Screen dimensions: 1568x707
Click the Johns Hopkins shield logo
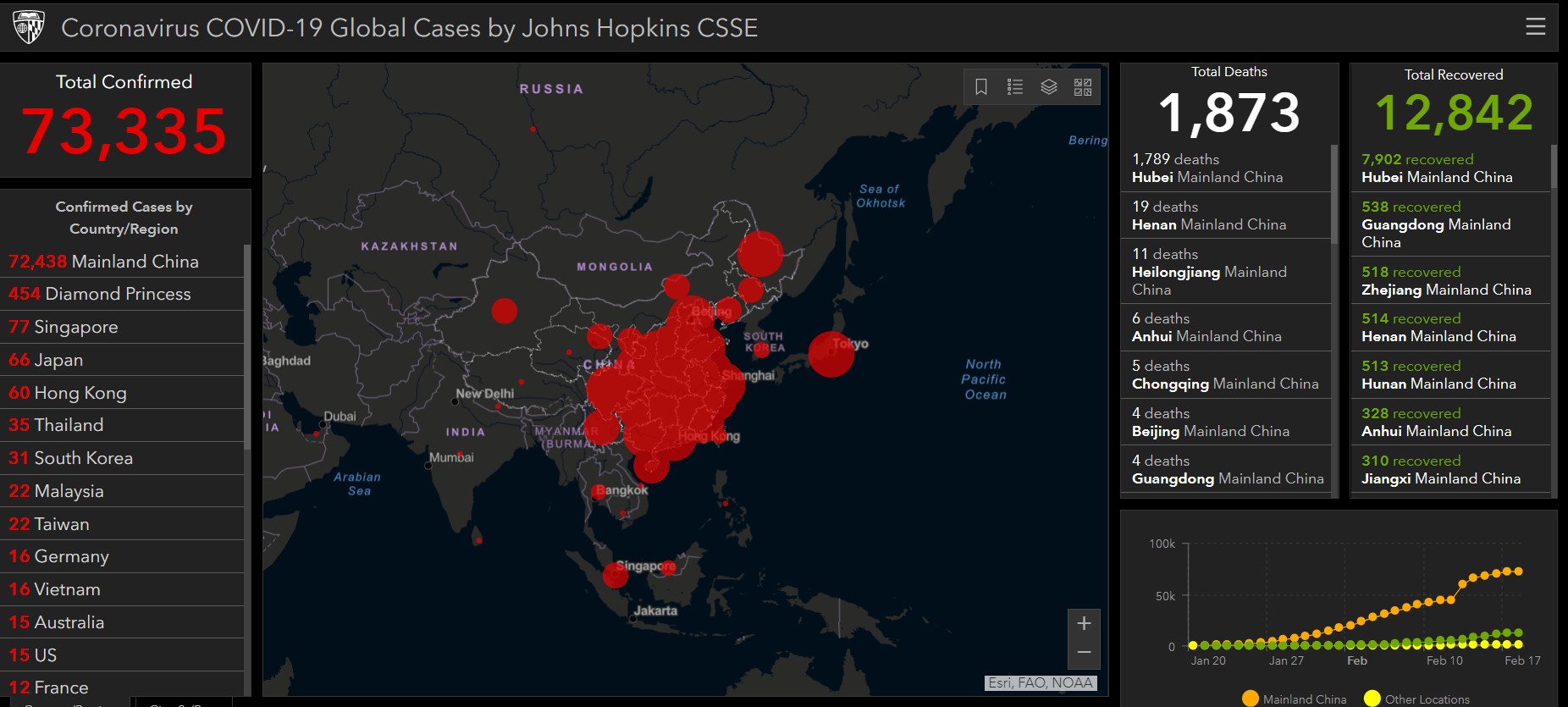click(x=29, y=27)
